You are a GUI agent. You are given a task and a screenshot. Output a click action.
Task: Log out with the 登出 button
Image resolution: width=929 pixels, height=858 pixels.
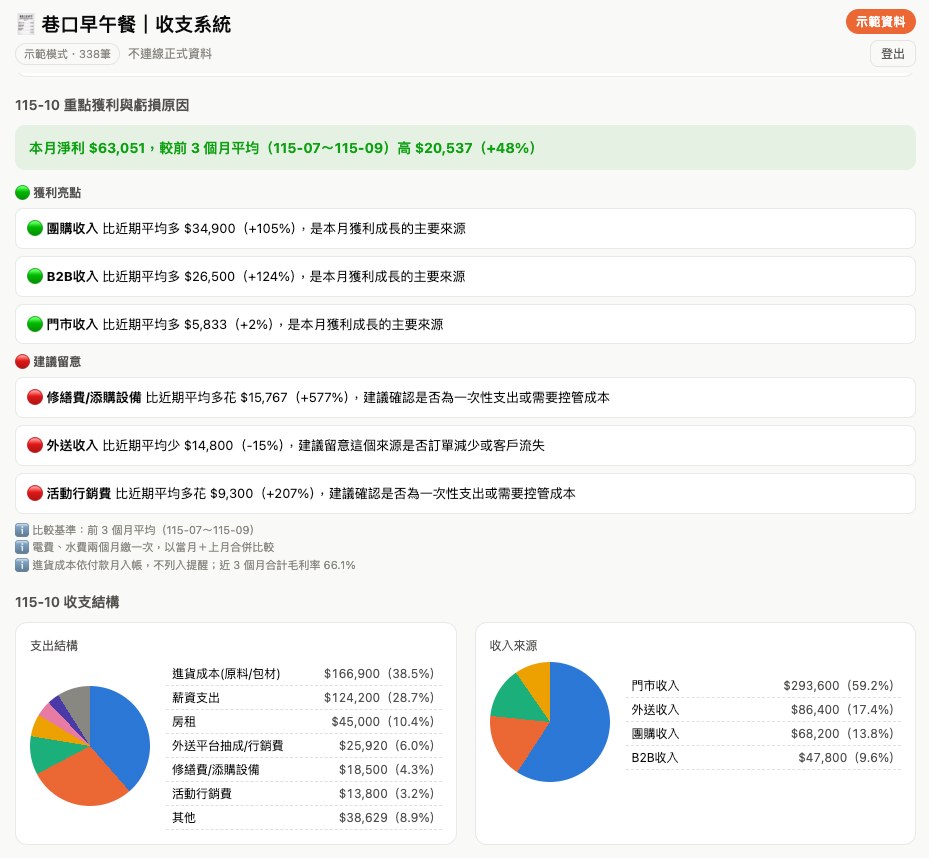pos(892,54)
